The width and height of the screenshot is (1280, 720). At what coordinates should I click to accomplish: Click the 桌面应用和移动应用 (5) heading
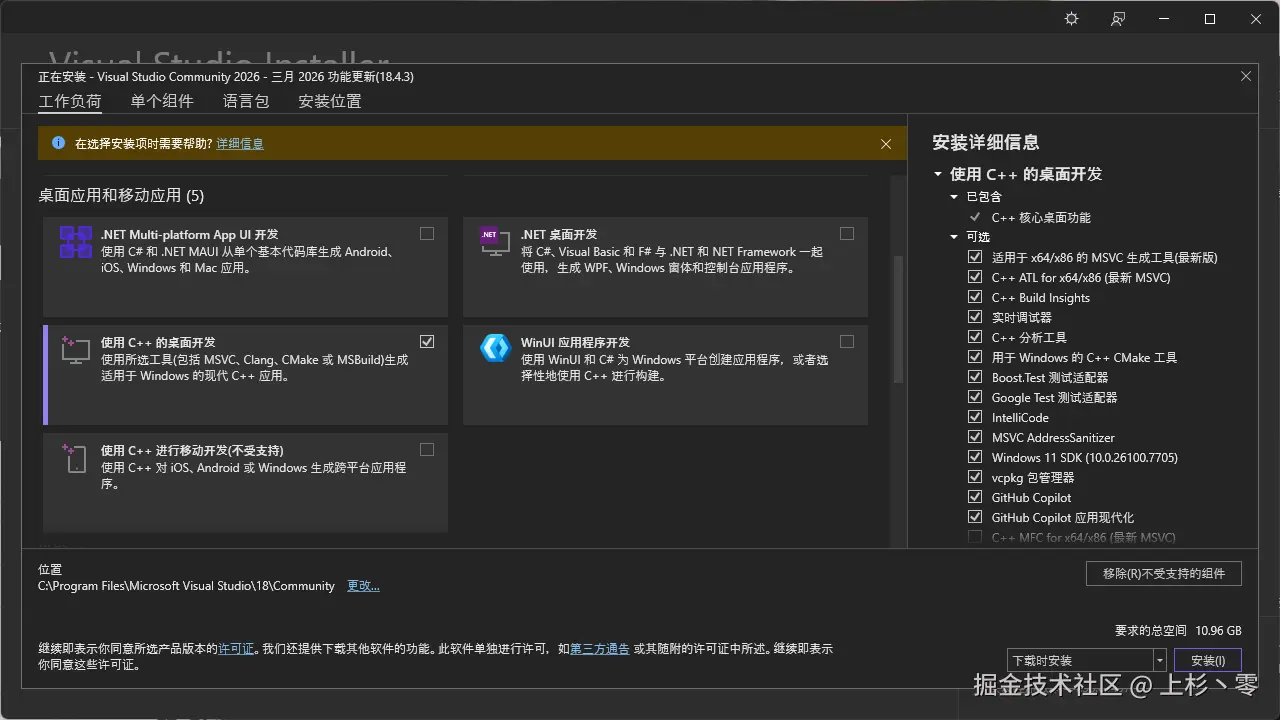click(121, 195)
